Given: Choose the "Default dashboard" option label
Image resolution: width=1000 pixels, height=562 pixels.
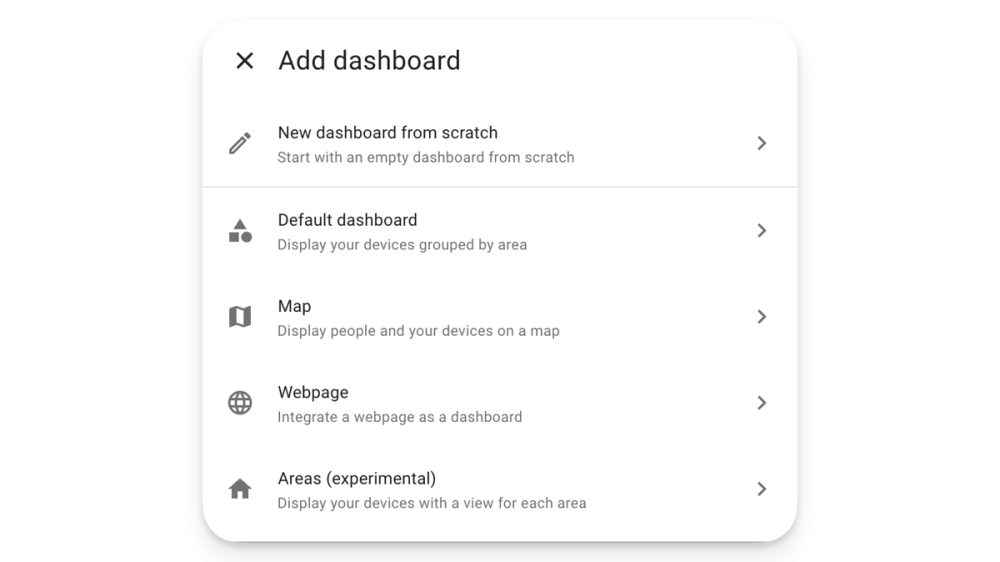Looking at the screenshot, I should [348, 220].
